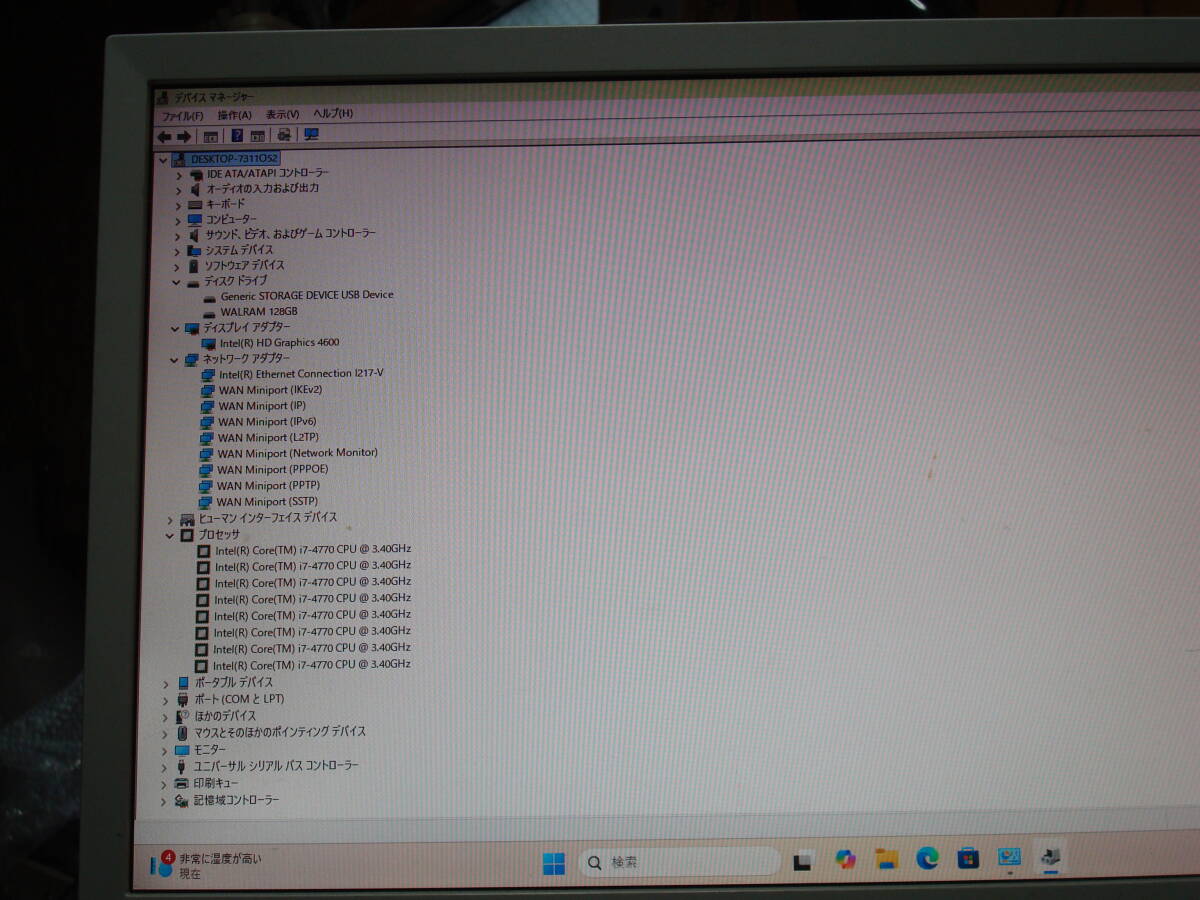Collapse the ディスプレイ アダプター node
The height and width of the screenshot is (900, 1200).
click(x=176, y=328)
